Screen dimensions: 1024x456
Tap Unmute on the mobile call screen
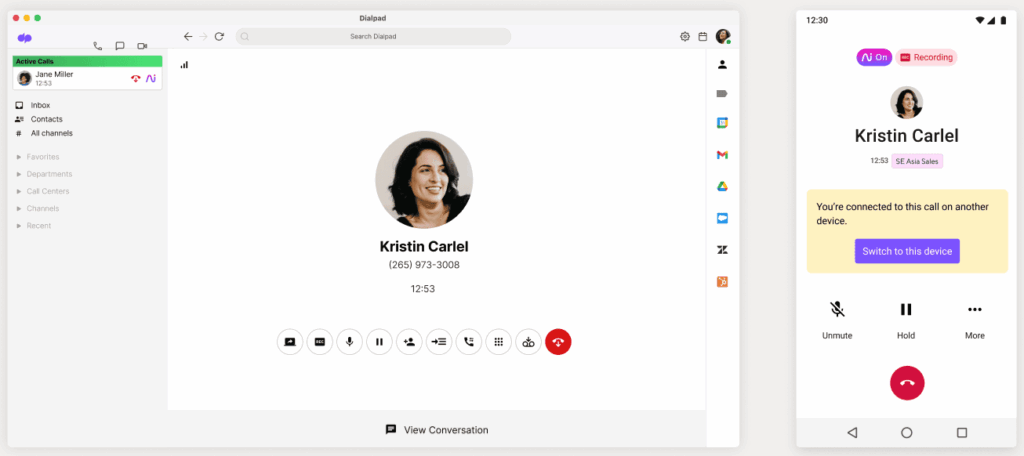coord(837,320)
